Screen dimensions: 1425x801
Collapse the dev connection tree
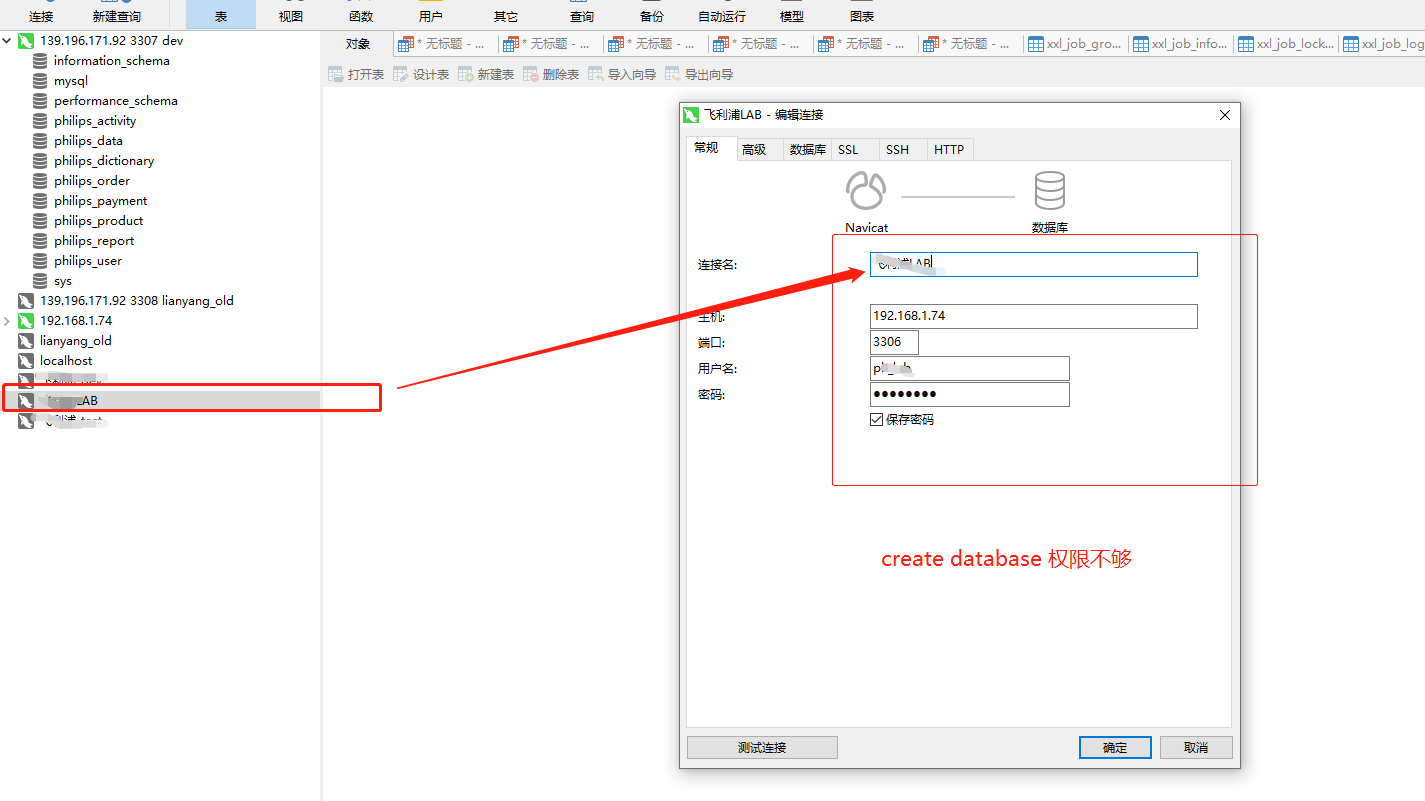click(x=7, y=40)
